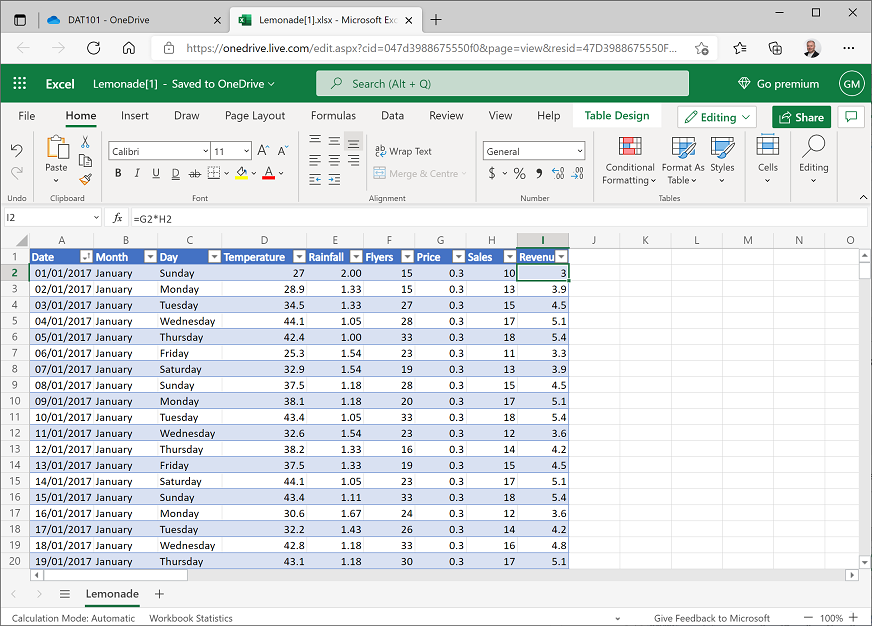Switch to the Table Design tab
The width and height of the screenshot is (872, 626).
(617, 115)
